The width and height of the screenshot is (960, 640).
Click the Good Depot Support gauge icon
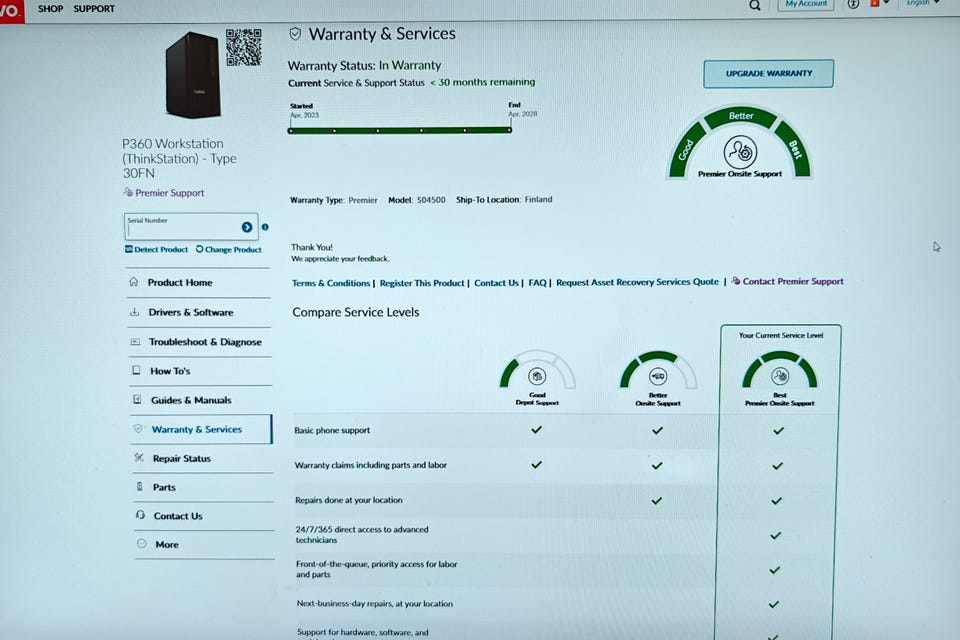click(x=537, y=375)
